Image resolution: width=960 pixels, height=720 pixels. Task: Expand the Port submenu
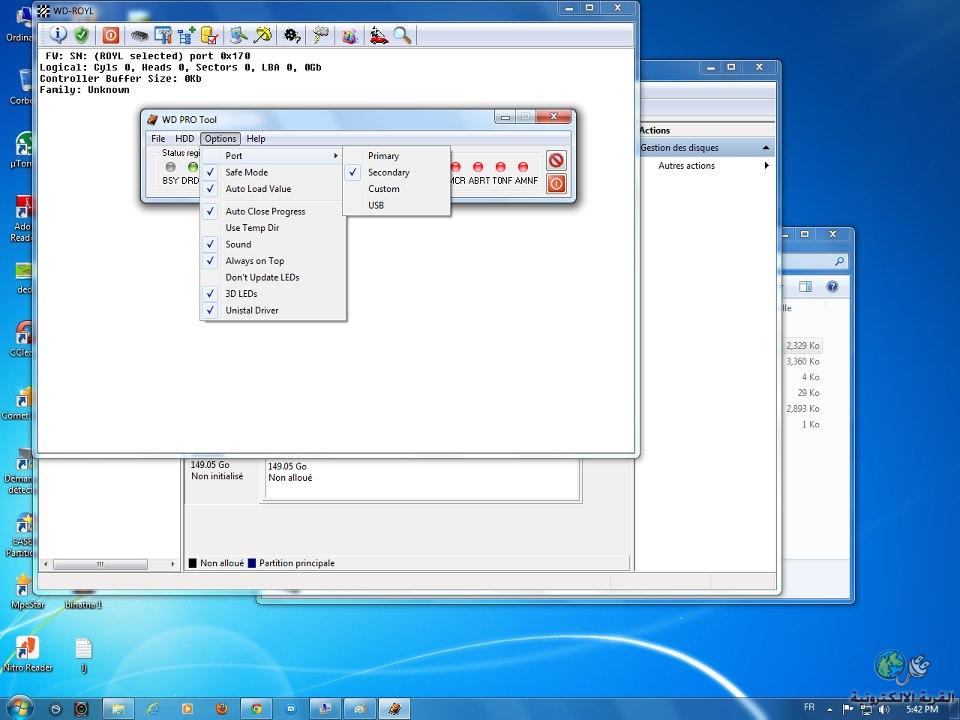click(273, 156)
